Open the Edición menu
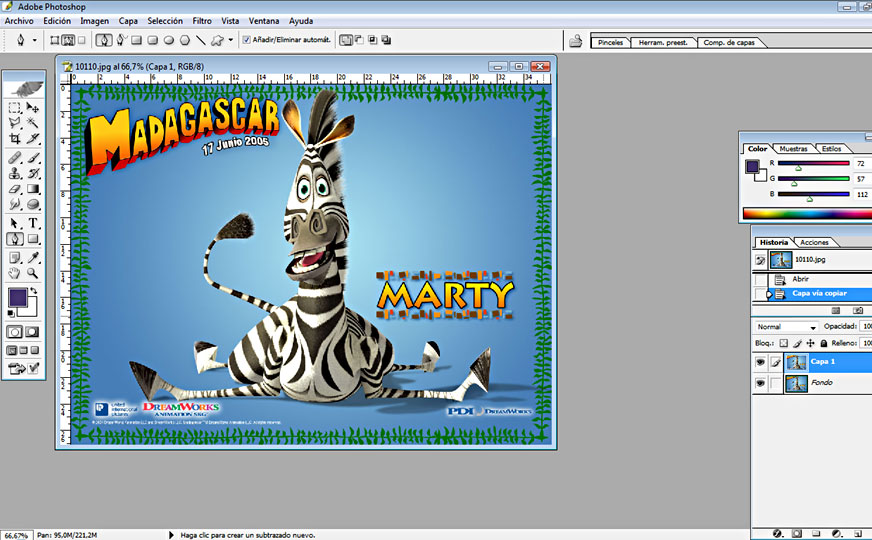Viewport: 872px width, 540px height. point(57,21)
